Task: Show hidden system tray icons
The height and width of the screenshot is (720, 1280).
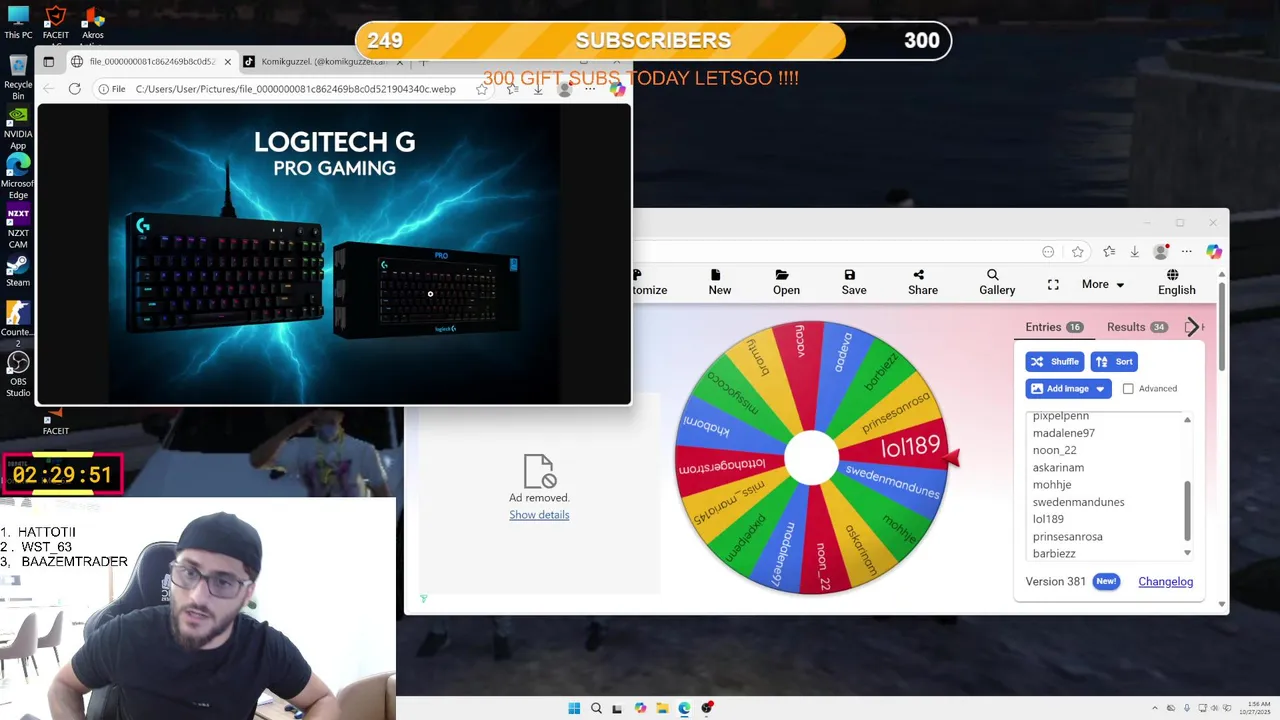Action: point(1155,708)
